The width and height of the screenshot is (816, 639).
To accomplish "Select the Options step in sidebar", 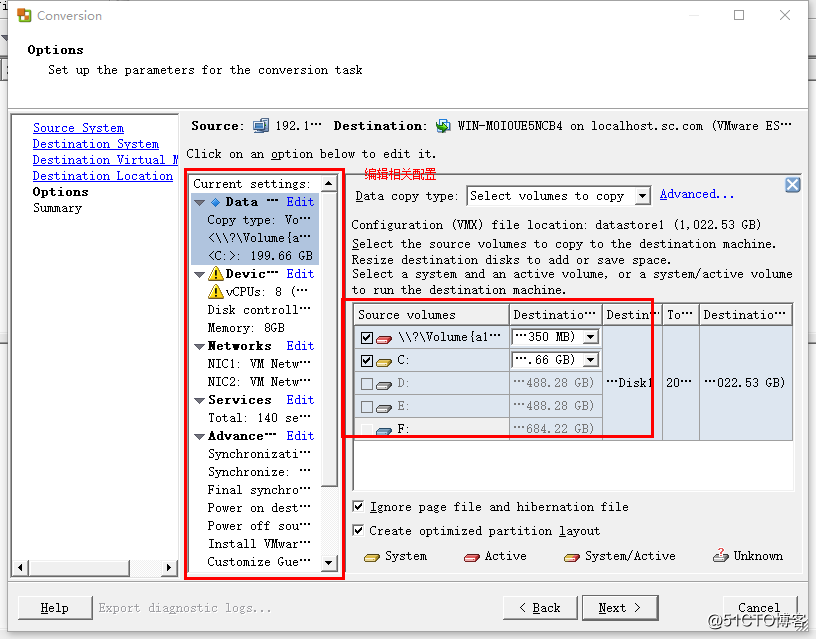I will pyautogui.click(x=60, y=192).
